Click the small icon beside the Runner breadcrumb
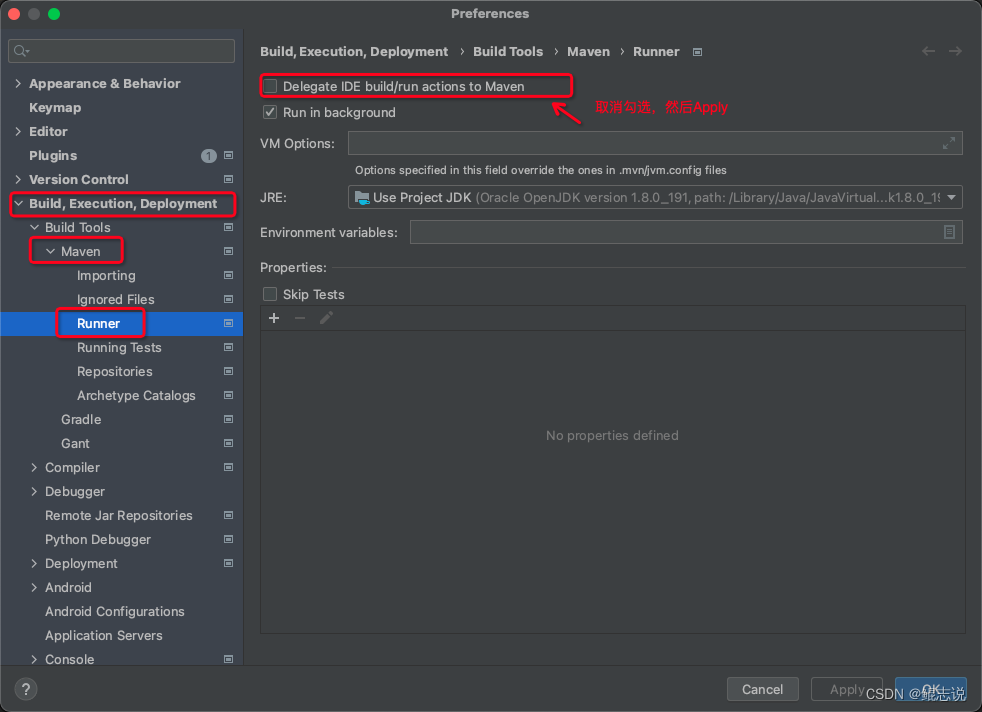The height and width of the screenshot is (712, 982). point(696,51)
